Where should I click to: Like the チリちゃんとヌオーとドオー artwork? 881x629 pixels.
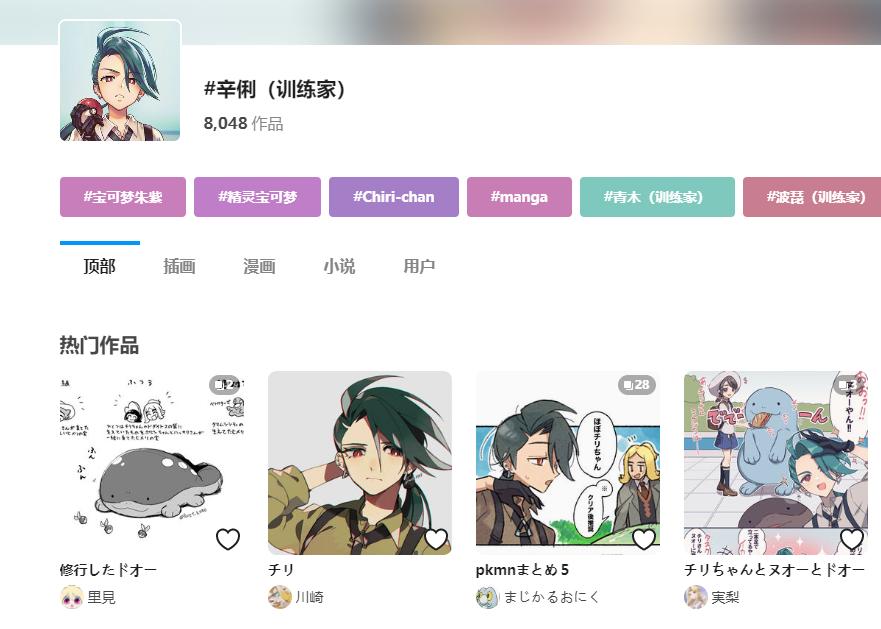click(851, 539)
